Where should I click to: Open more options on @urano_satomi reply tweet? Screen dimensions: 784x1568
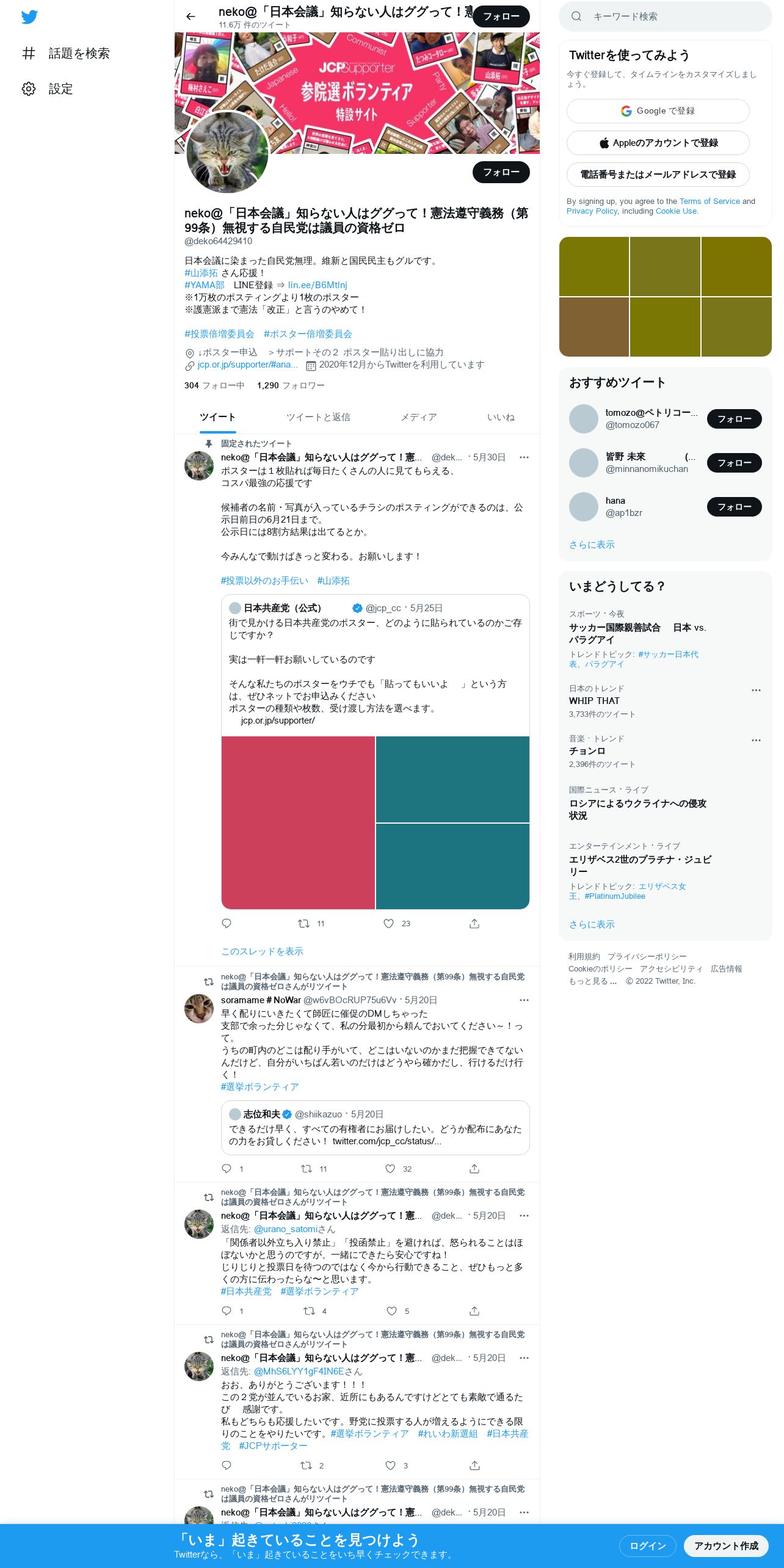point(524,1216)
